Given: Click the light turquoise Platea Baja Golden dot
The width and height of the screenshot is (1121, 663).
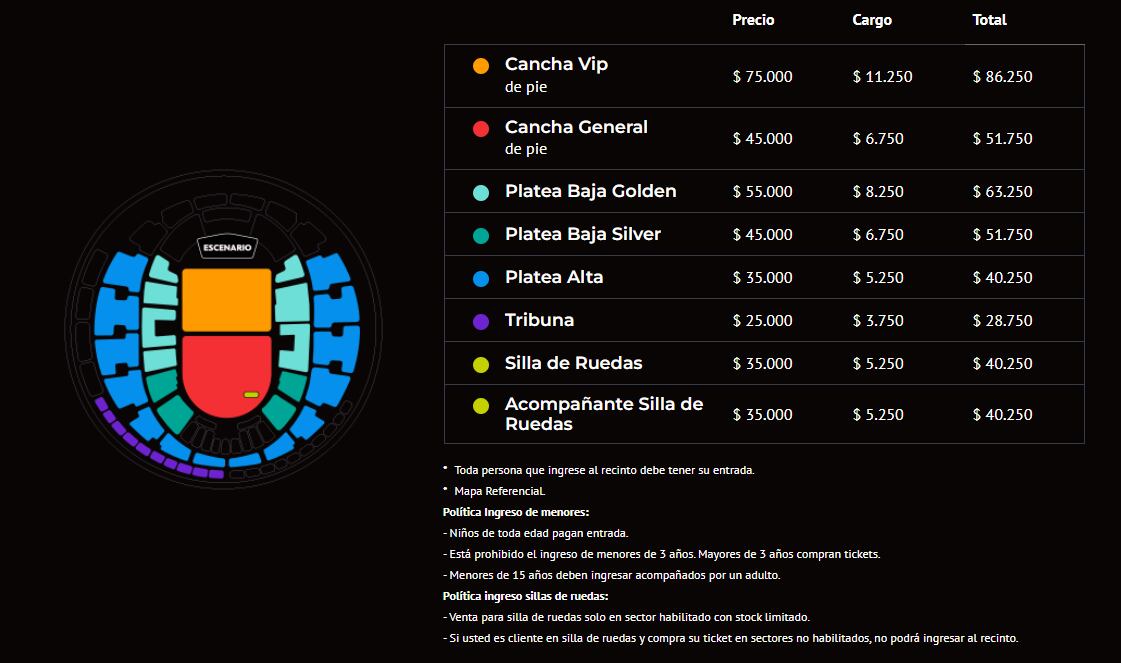Looking at the screenshot, I should pos(481,192).
